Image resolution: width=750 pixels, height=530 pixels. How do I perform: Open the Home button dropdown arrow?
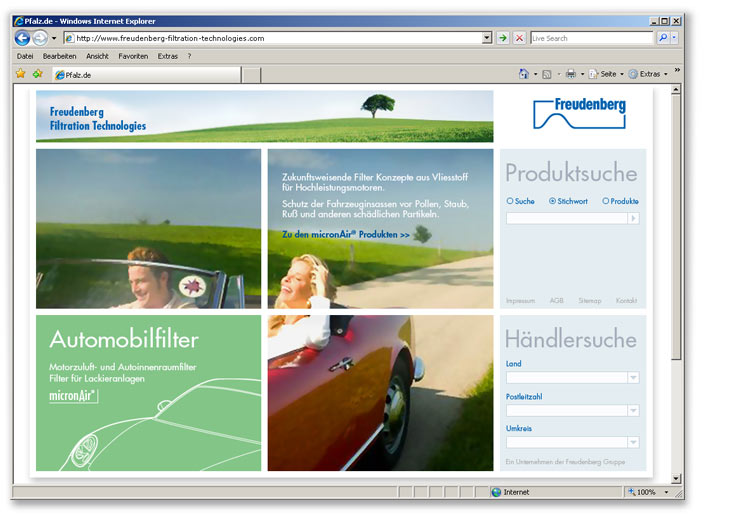(535, 74)
